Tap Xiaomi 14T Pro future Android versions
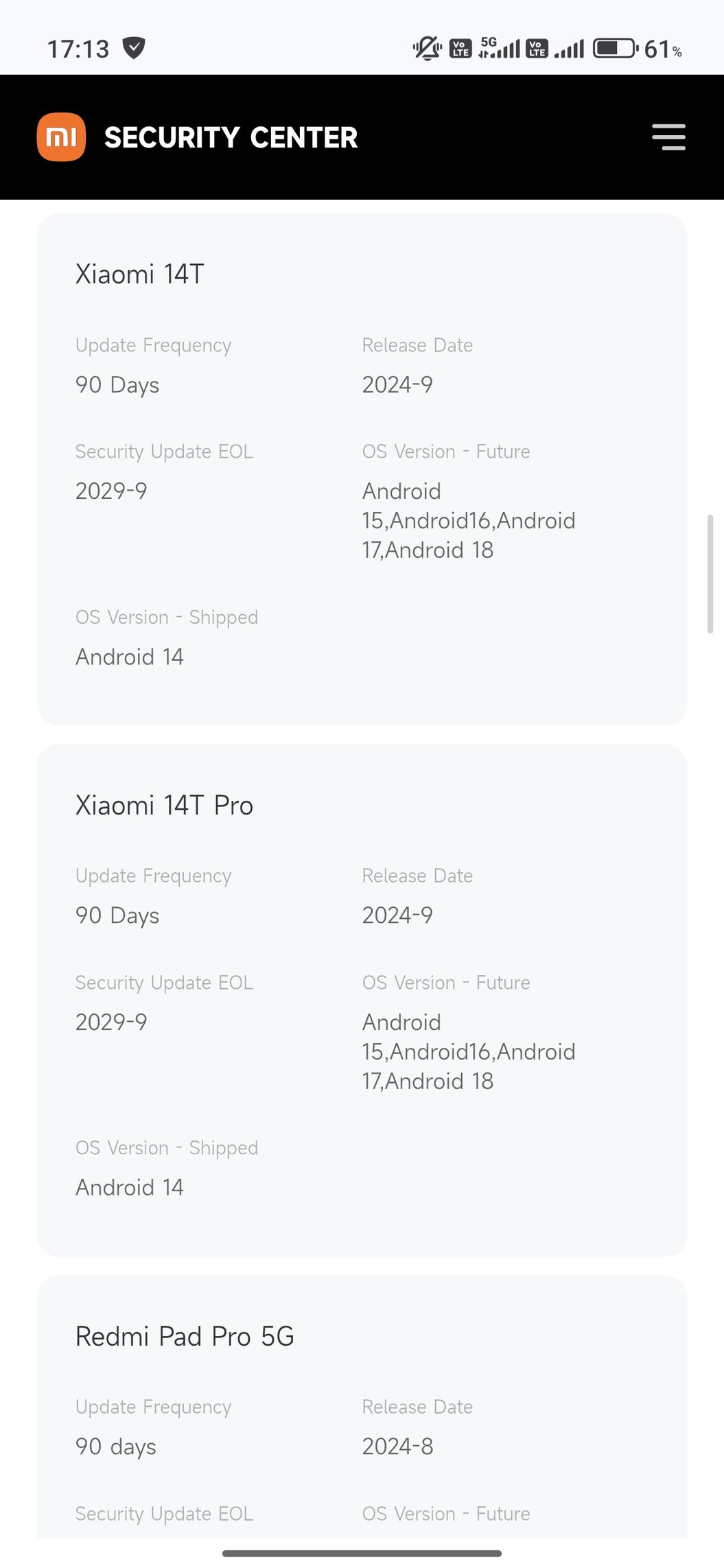Screen dimensions: 724x1568 (469, 1052)
